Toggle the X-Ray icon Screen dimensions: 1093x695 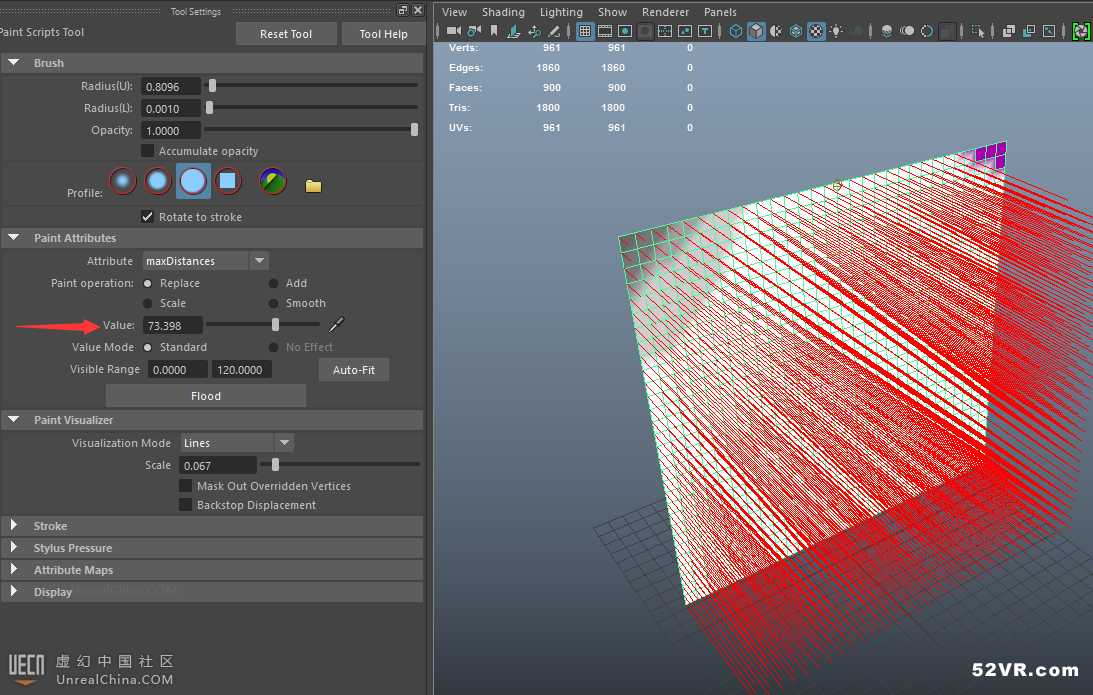click(x=1009, y=31)
